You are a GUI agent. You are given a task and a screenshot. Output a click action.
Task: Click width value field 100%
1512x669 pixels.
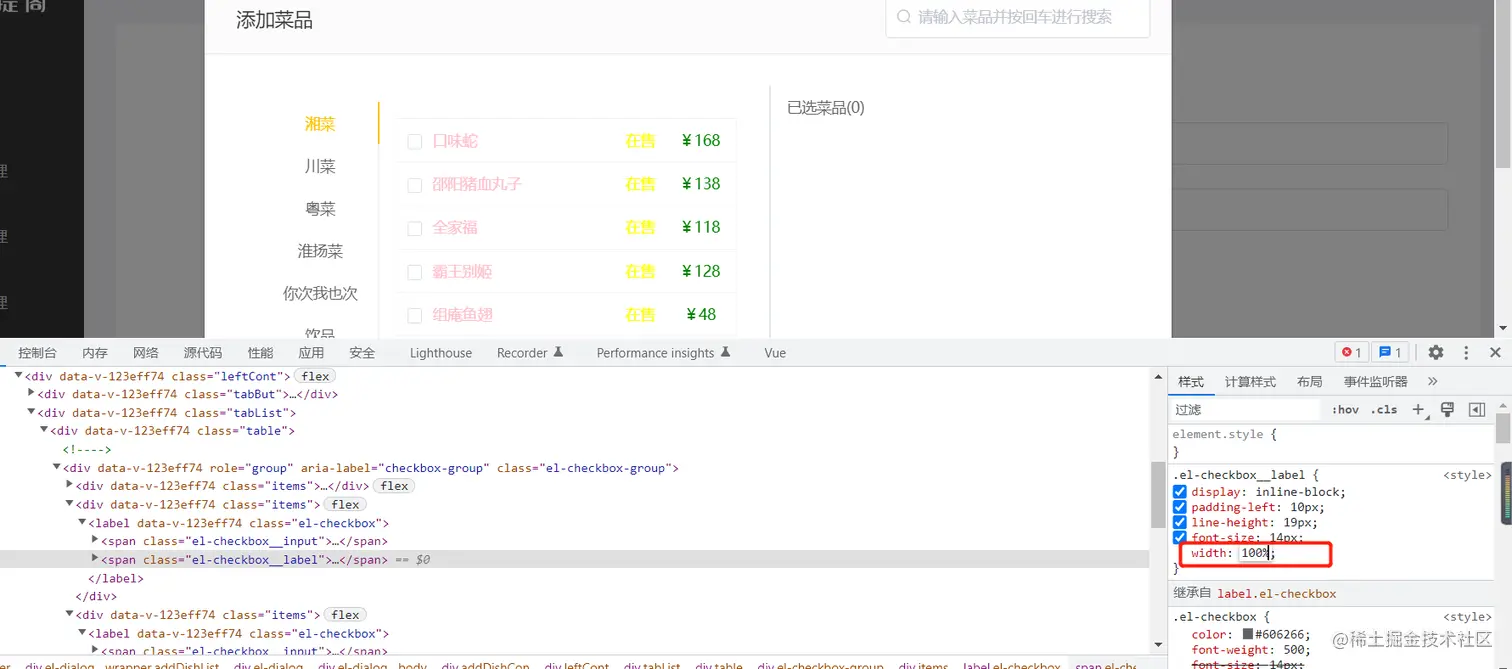(x=1255, y=553)
